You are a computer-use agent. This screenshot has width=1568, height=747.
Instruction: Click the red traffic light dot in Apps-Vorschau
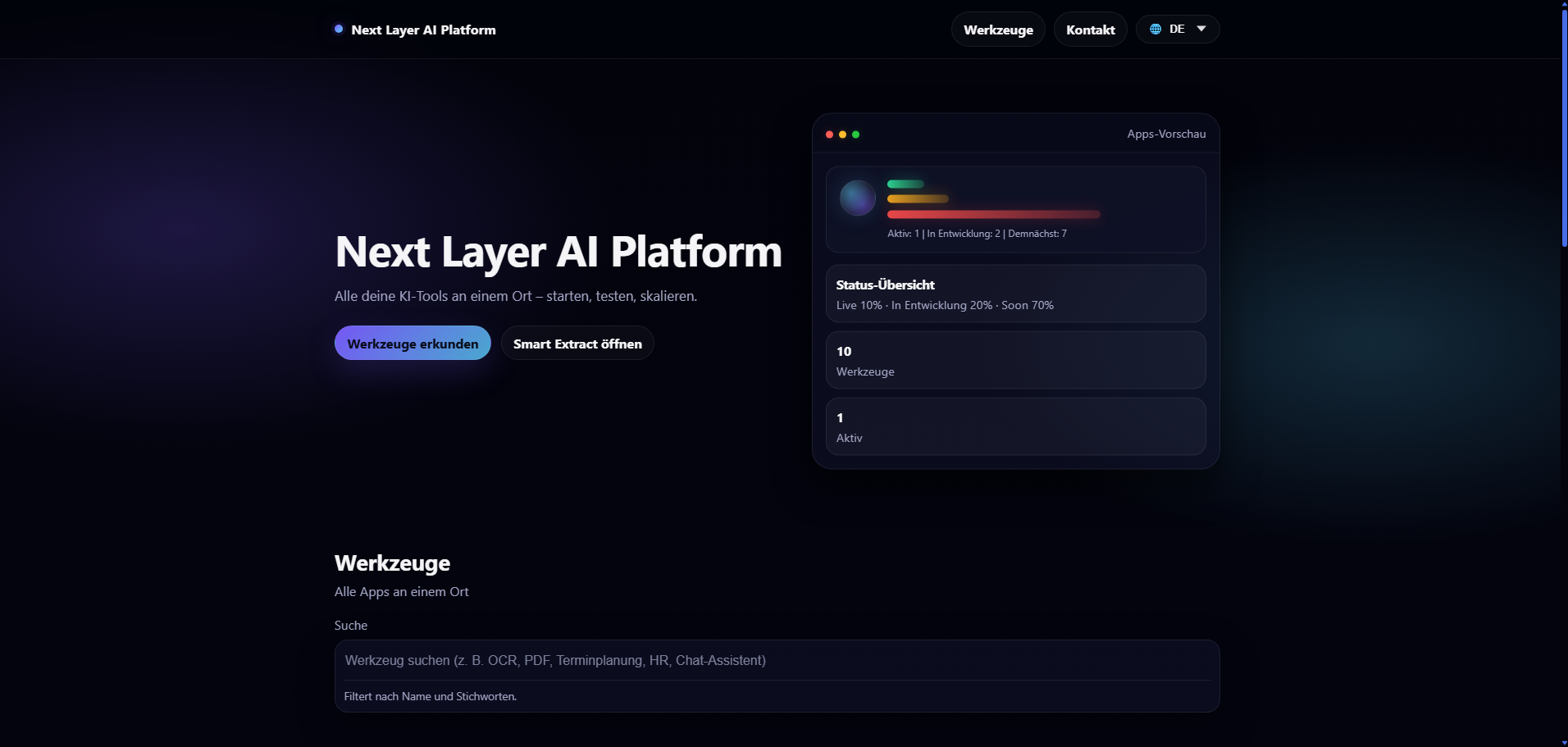click(830, 134)
